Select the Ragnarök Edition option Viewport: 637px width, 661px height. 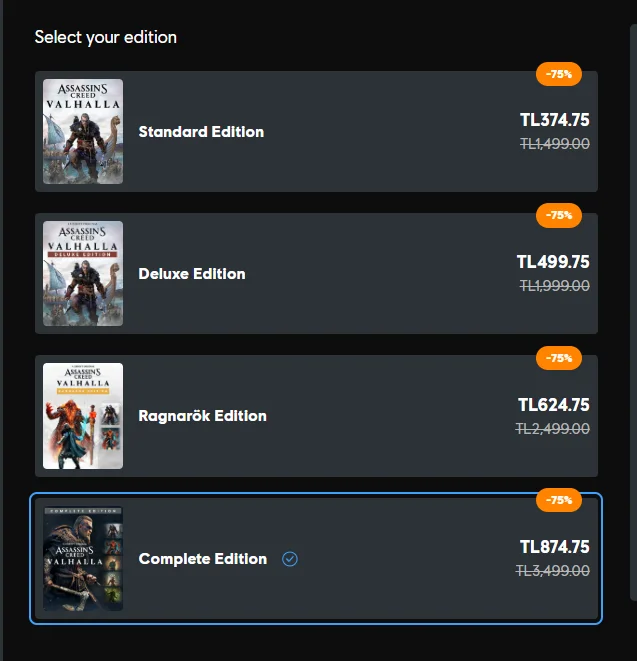click(x=316, y=416)
